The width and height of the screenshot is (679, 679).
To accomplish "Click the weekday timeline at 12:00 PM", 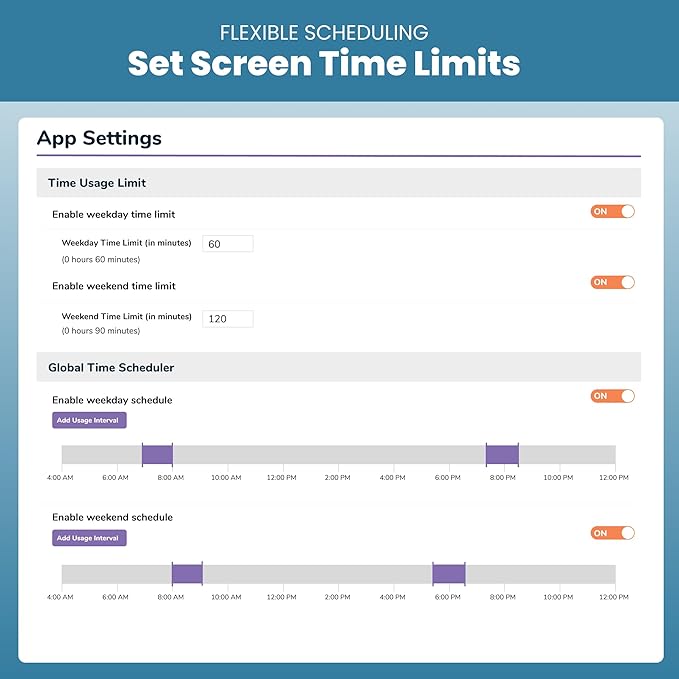I will click(x=282, y=455).
